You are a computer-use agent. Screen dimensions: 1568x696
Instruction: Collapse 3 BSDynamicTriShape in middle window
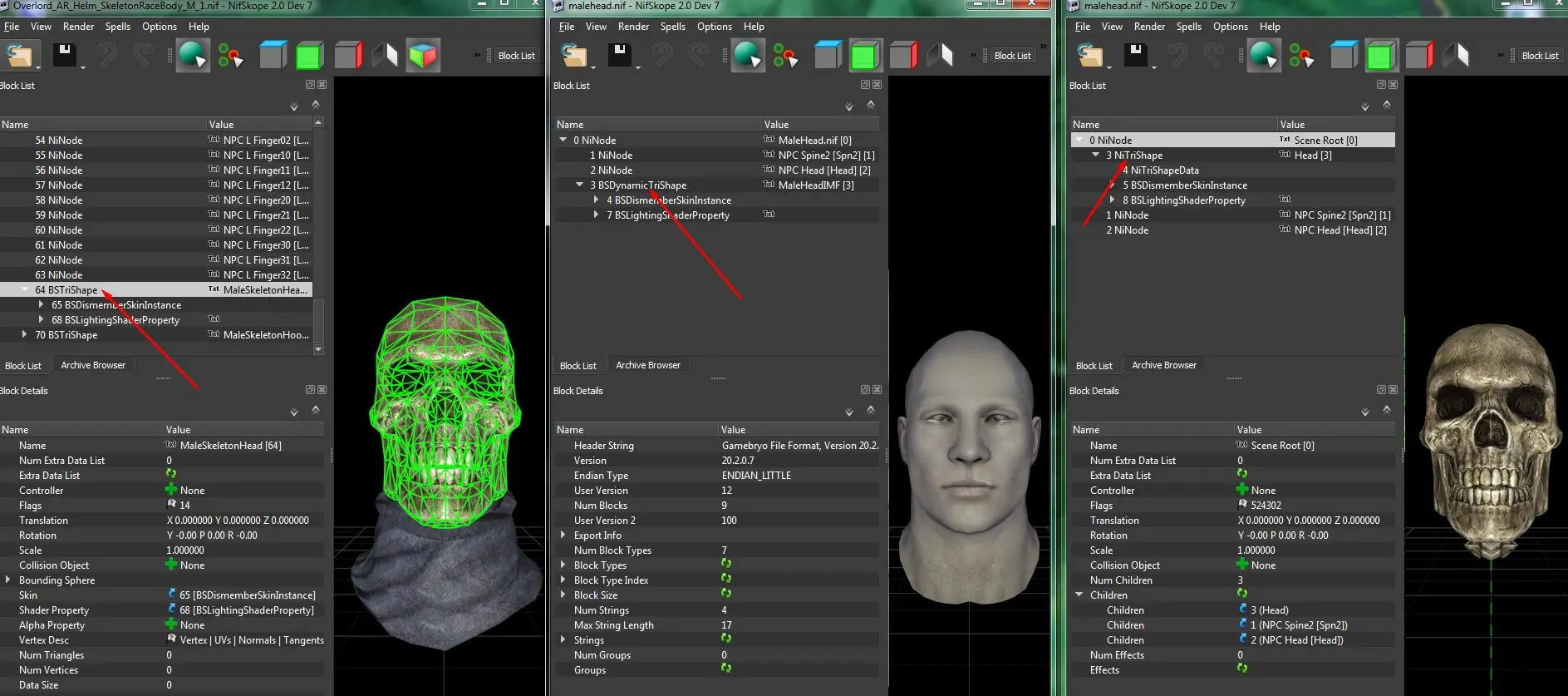pos(579,185)
